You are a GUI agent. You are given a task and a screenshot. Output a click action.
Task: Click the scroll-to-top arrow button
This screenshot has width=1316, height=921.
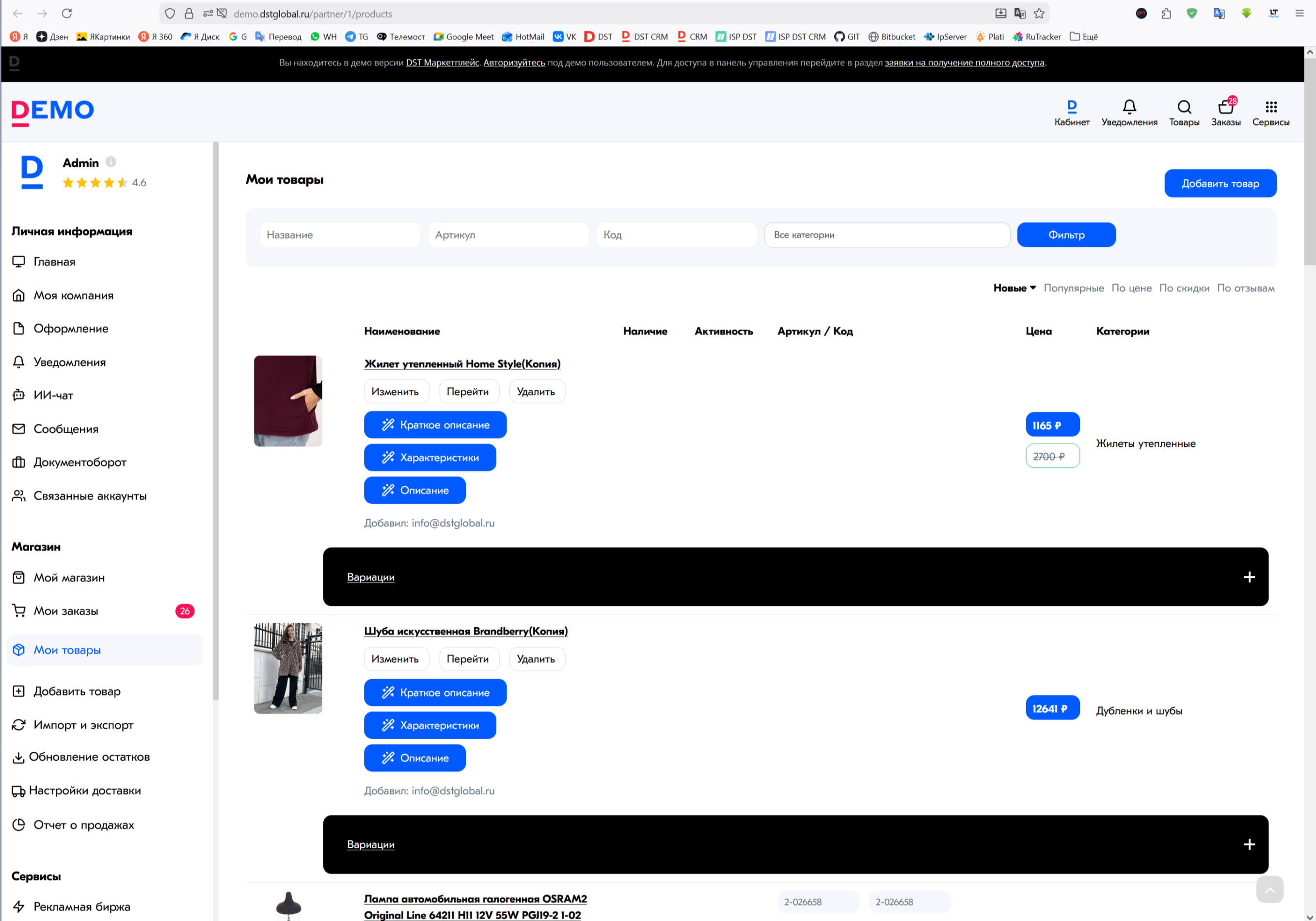[1269, 889]
